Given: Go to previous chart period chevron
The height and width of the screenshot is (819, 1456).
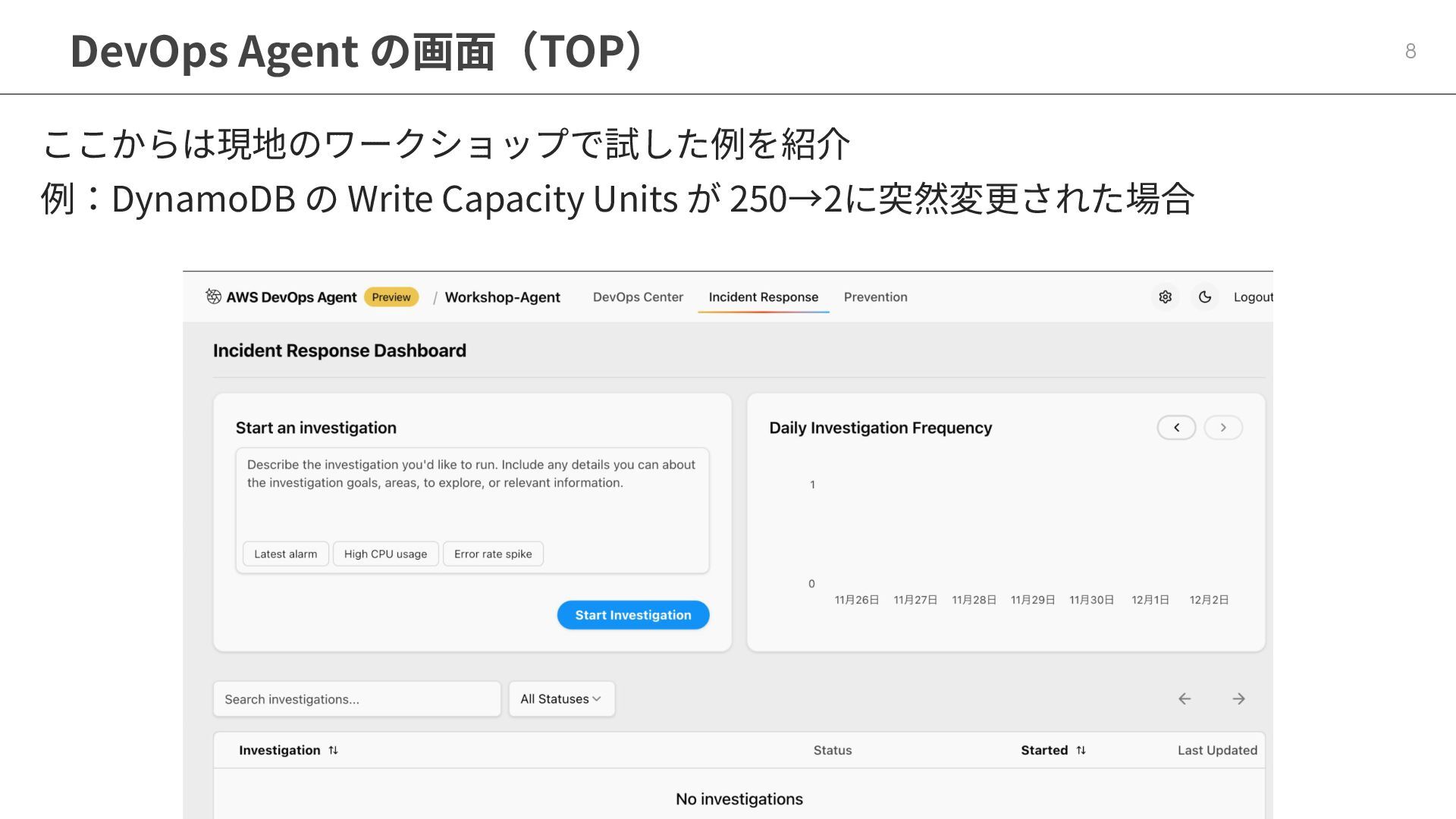Looking at the screenshot, I should (x=1176, y=428).
